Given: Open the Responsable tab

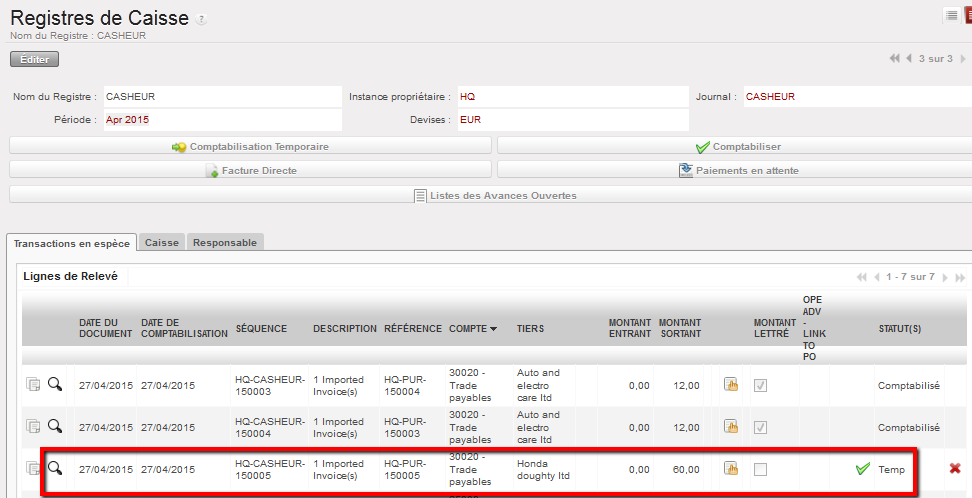Looking at the screenshot, I should point(225,242).
